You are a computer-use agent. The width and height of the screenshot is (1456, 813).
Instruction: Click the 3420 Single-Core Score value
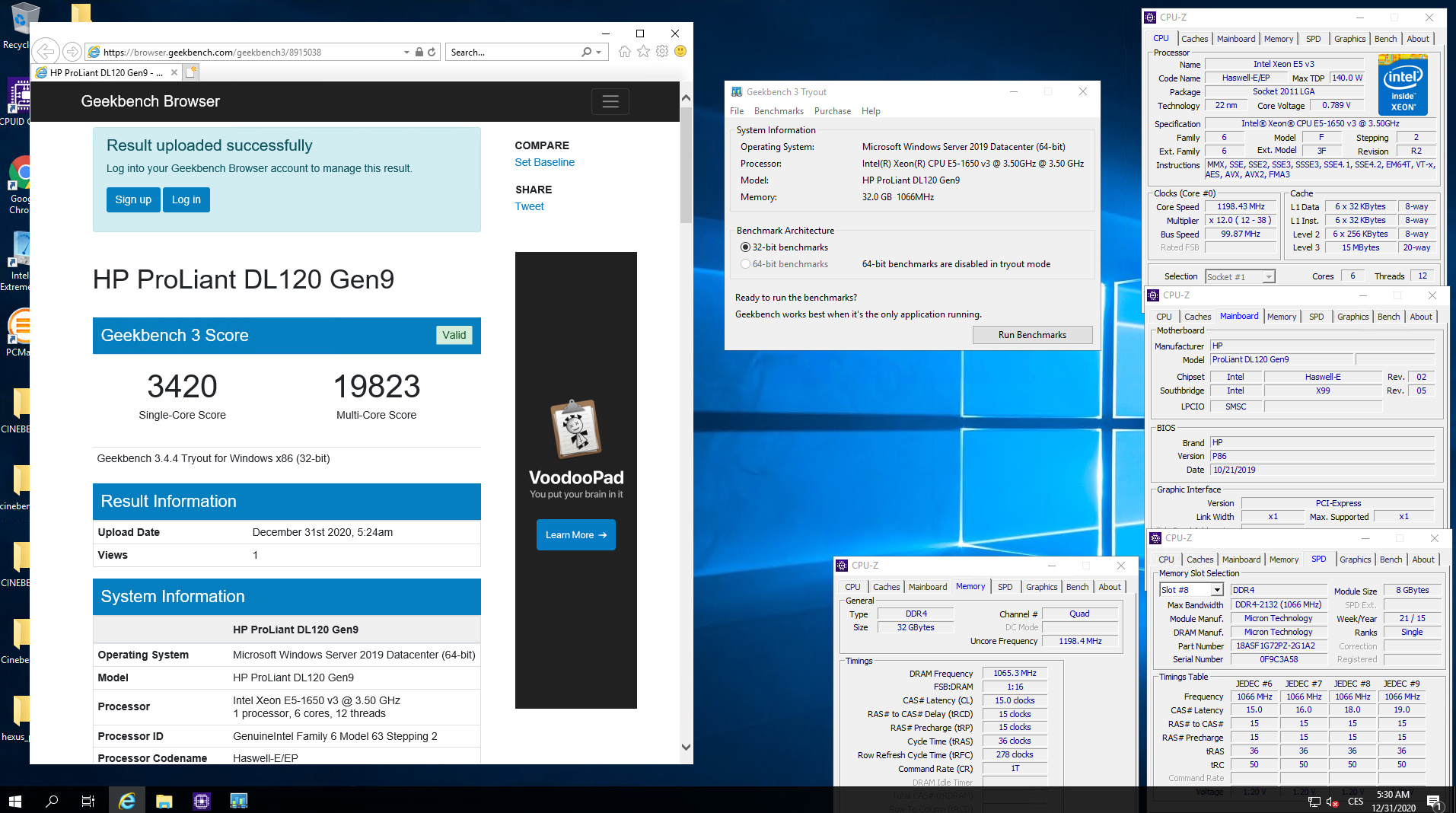[x=182, y=387]
